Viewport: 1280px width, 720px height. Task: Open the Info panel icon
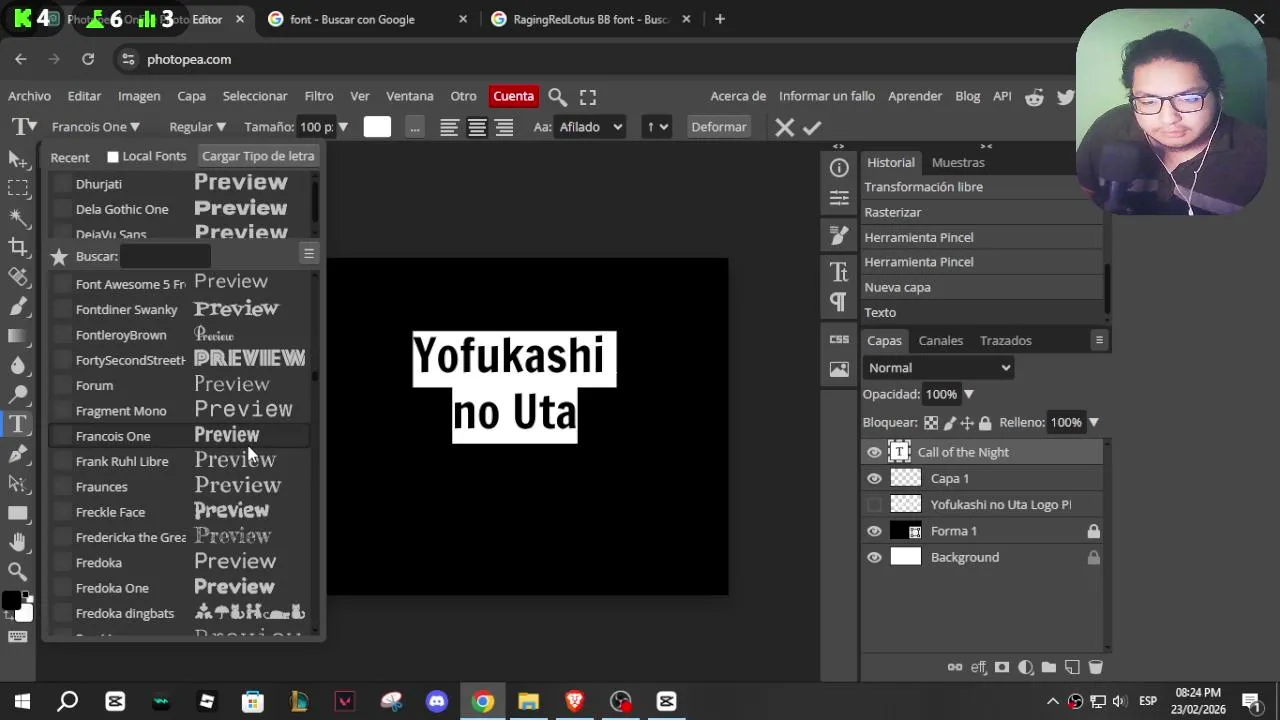click(x=839, y=168)
